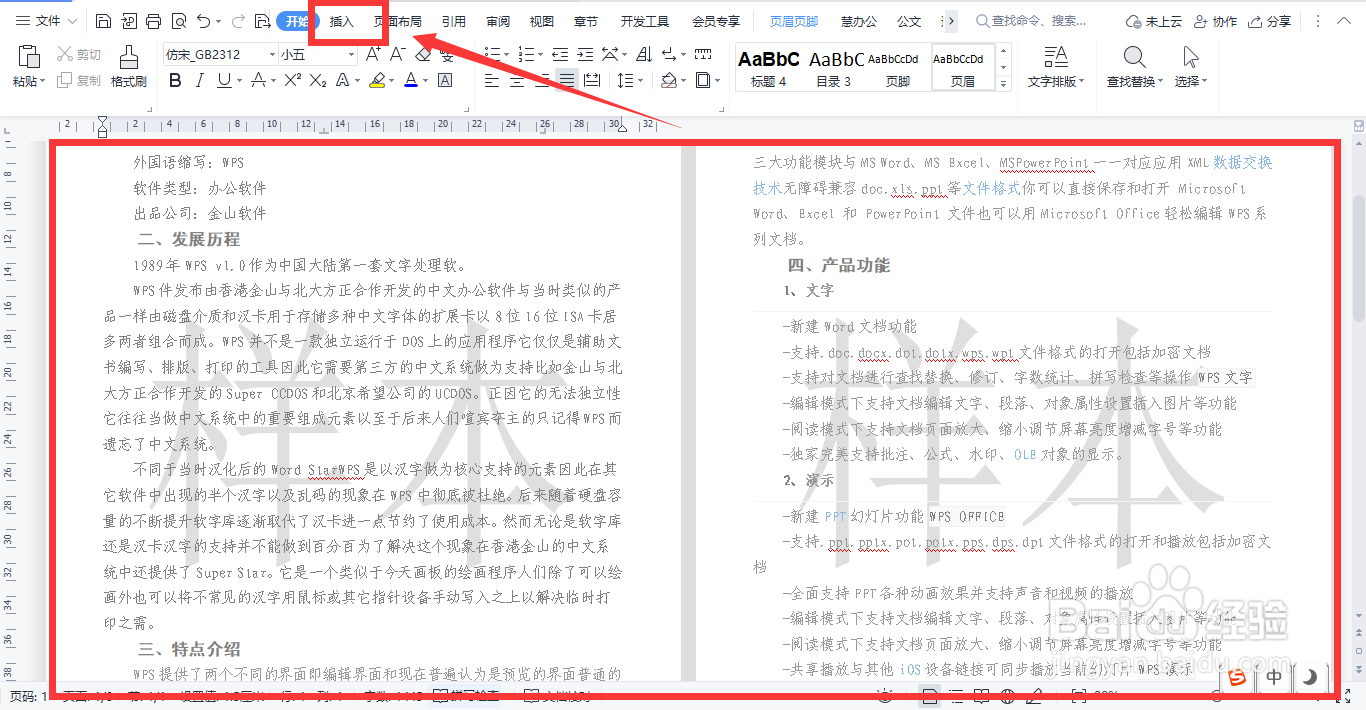Viewport: 1366px width, 710px height.
Task: Toggle Justify alignment button
Action: point(567,80)
